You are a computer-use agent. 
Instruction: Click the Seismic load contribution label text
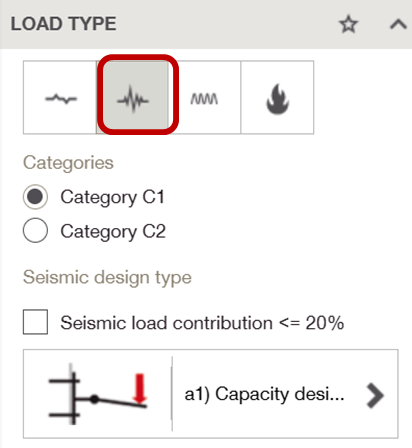click(x=202, y=323)
